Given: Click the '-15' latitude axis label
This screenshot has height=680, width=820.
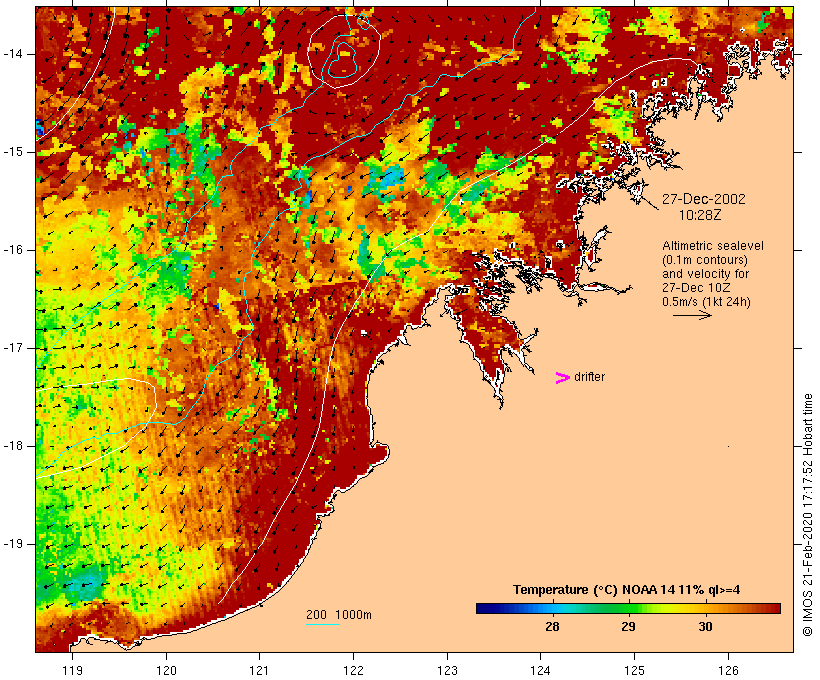Looking at the screenshot, I should [13, 152].
